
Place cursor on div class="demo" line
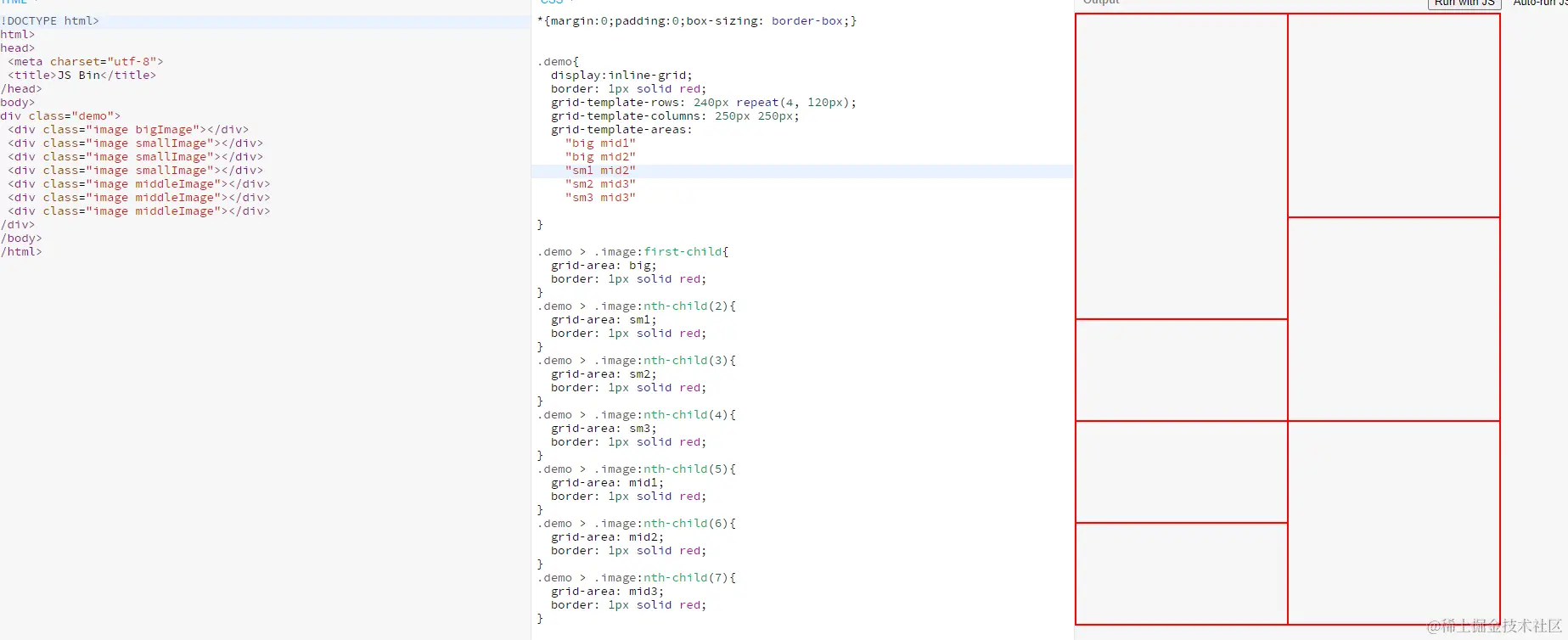coord(60,116)
